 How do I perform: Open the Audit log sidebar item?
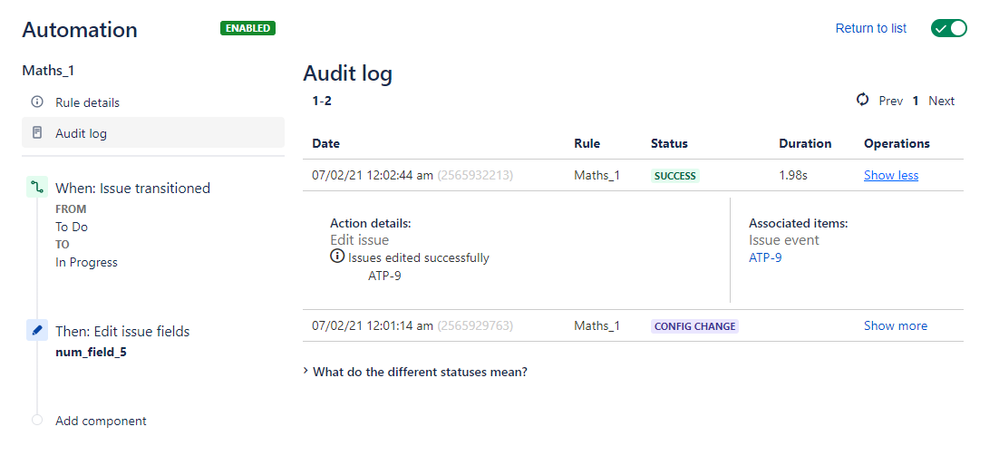tap(153, 133)
